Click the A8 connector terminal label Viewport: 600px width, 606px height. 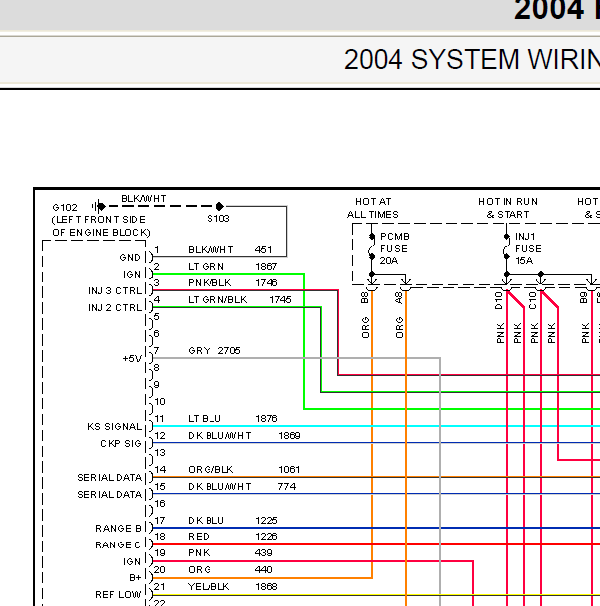pos(399,298)
